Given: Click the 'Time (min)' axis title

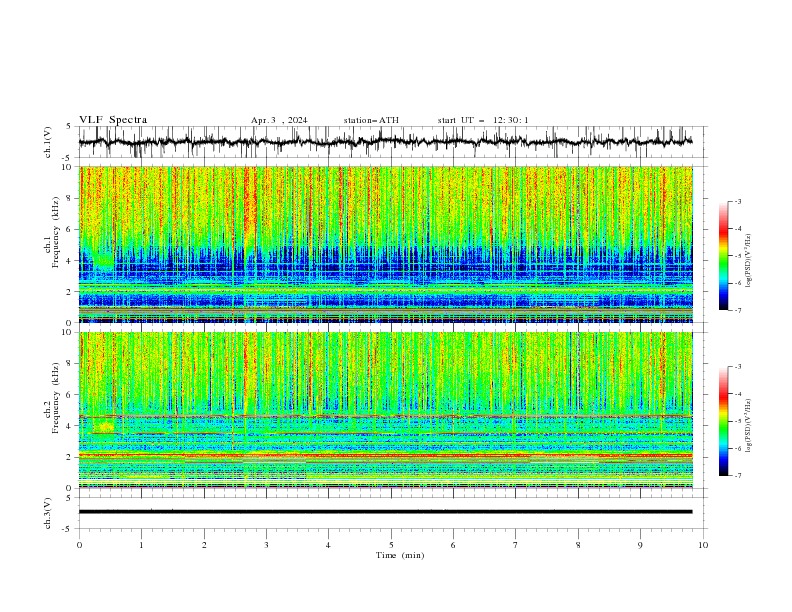Looking at the screenshot, I should pos(400,555).
